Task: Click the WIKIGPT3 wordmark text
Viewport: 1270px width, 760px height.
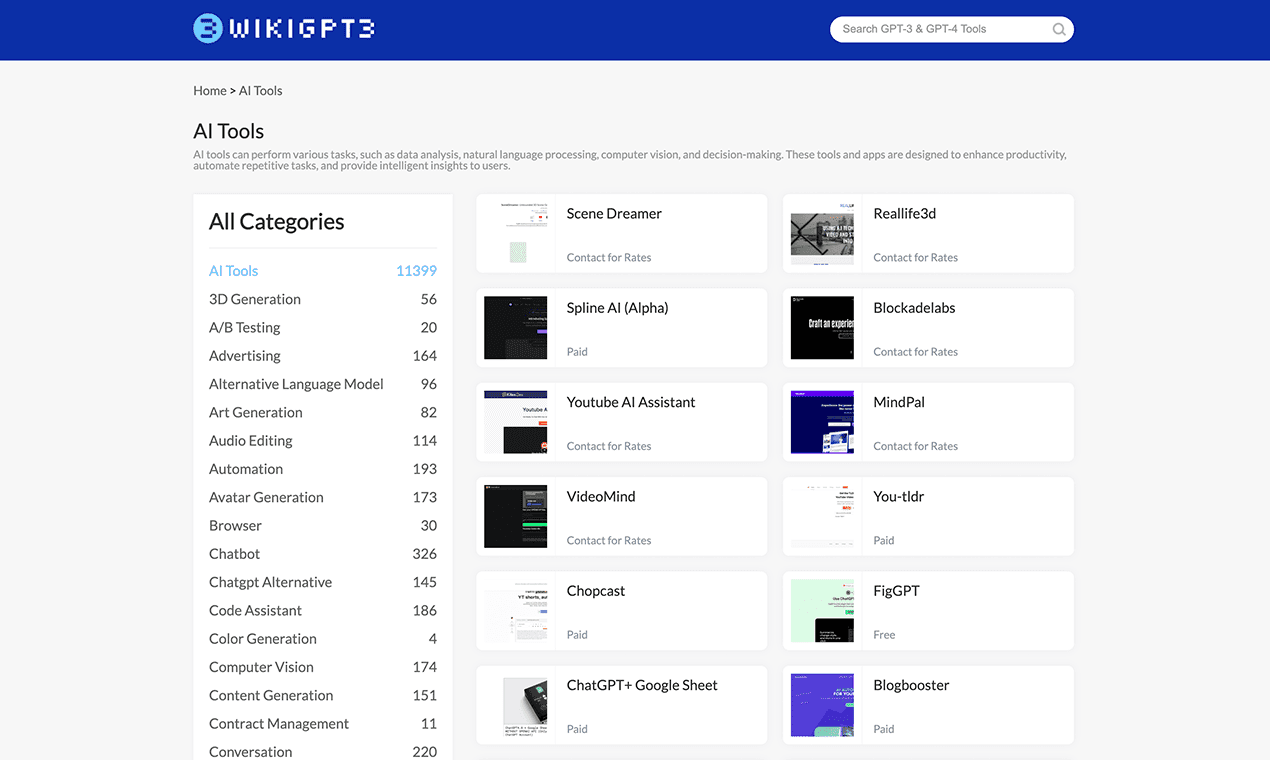Action: point(301,28)
